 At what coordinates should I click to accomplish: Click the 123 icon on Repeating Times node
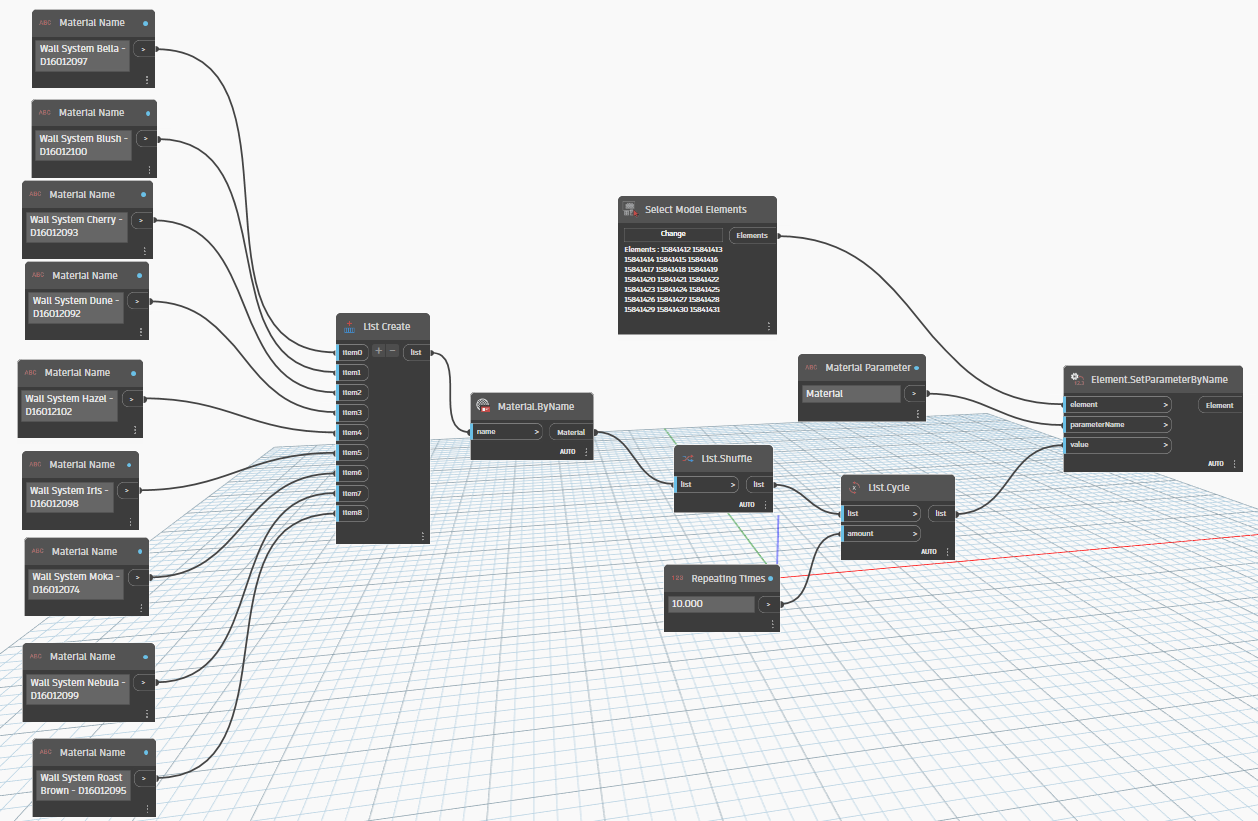pyautogui.click(x=678, y=578)
